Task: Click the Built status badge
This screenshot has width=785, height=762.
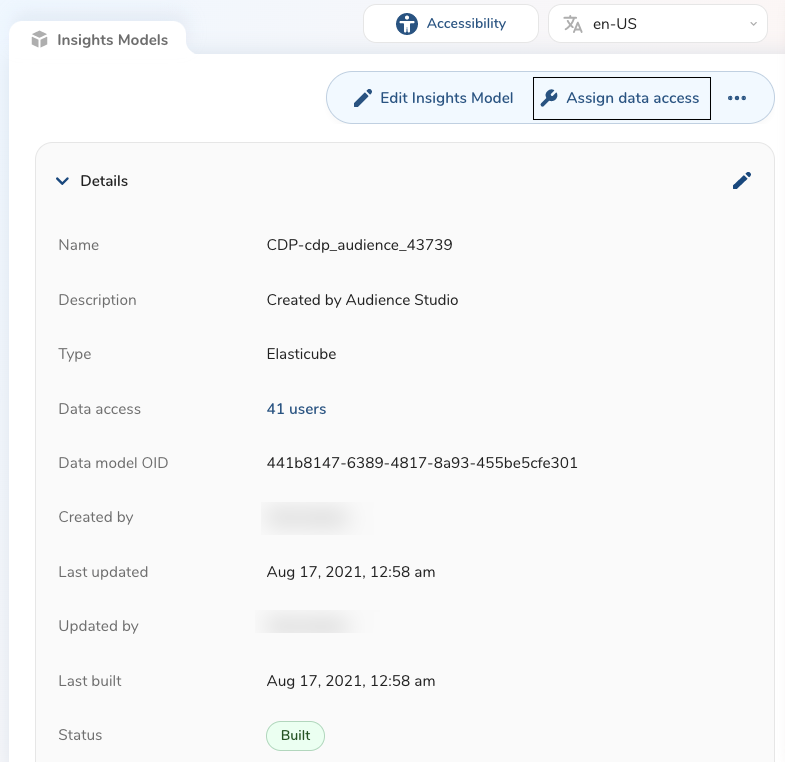Action: click(295, 735)
